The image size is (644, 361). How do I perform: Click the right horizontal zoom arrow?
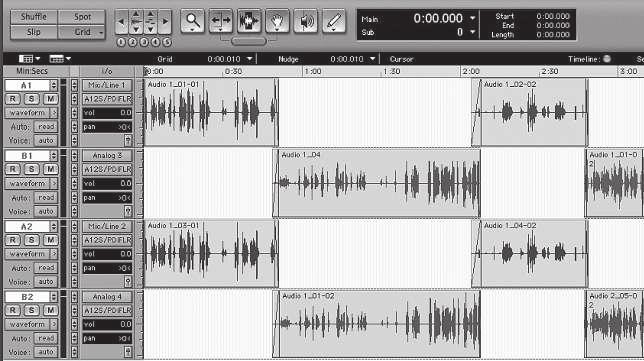coord(165,21)
